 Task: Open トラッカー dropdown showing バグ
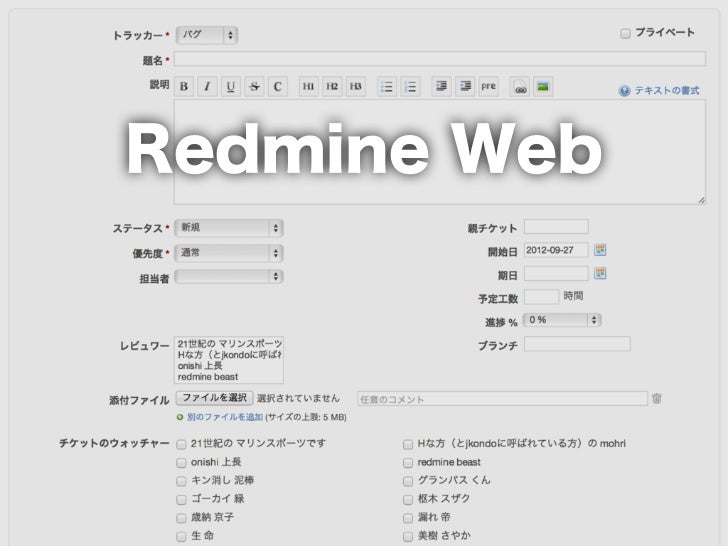point(207,35)
